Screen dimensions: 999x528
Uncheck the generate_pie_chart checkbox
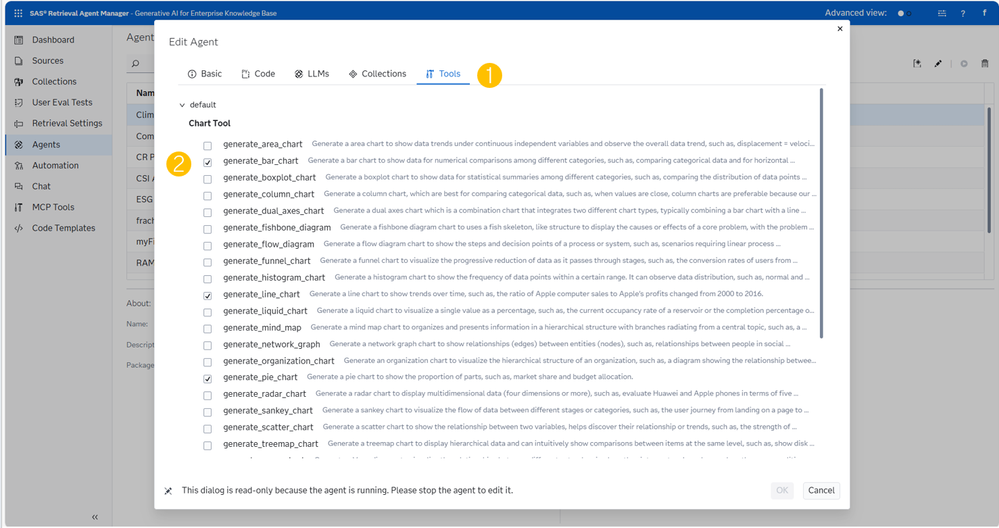coord(208,379)
